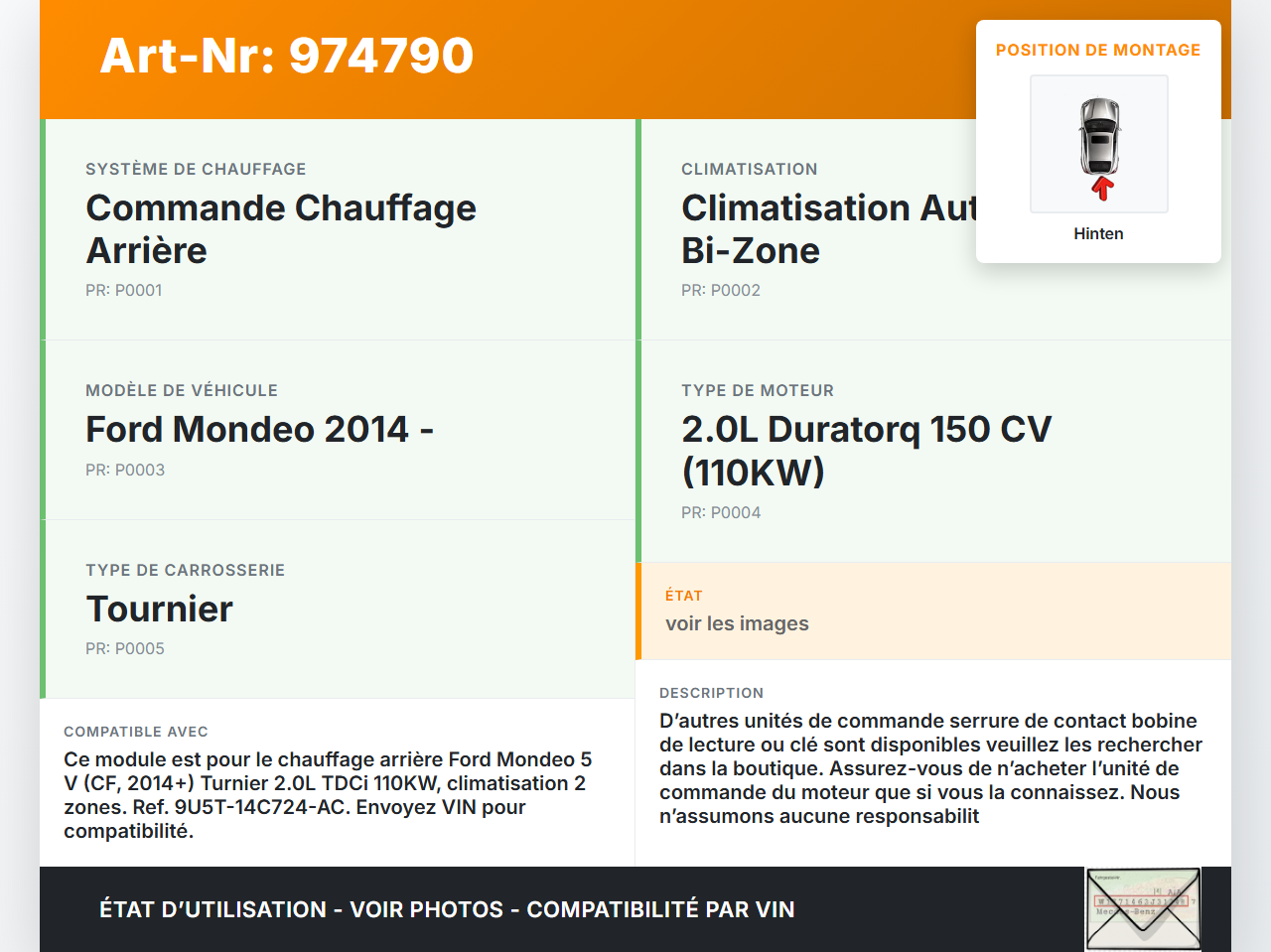The image size is (1271, 952).
Task: Click the Art-Nr: 974790 heading
Action: pyautogui.click(x=287, y=56)
